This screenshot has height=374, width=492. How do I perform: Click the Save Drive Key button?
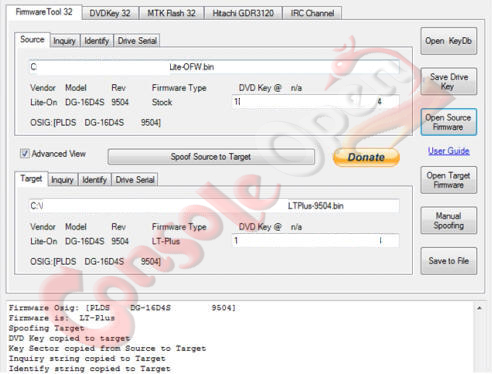(x=449, y=82)
